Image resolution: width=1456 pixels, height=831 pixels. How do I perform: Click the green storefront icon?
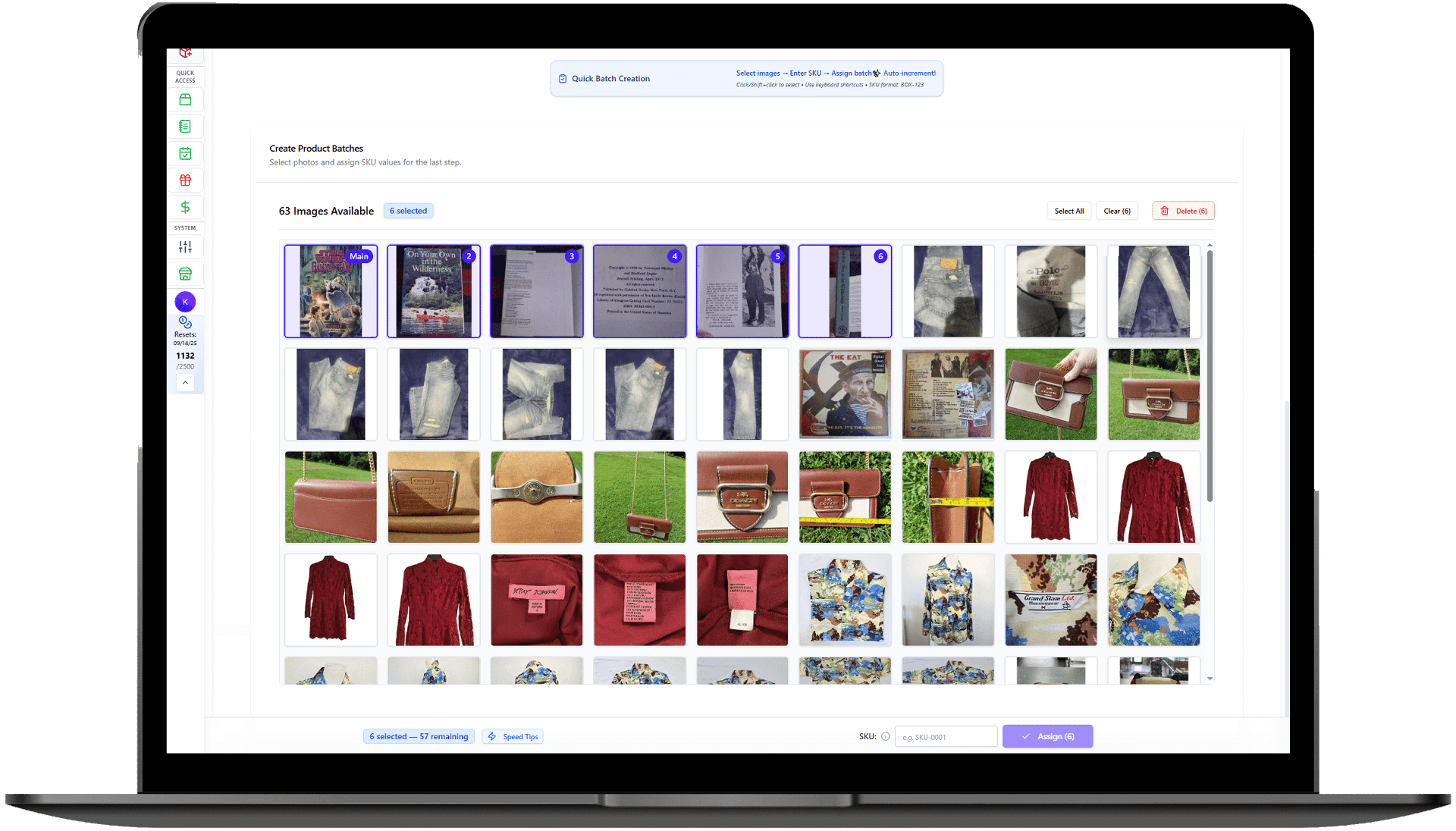point(185,274)
